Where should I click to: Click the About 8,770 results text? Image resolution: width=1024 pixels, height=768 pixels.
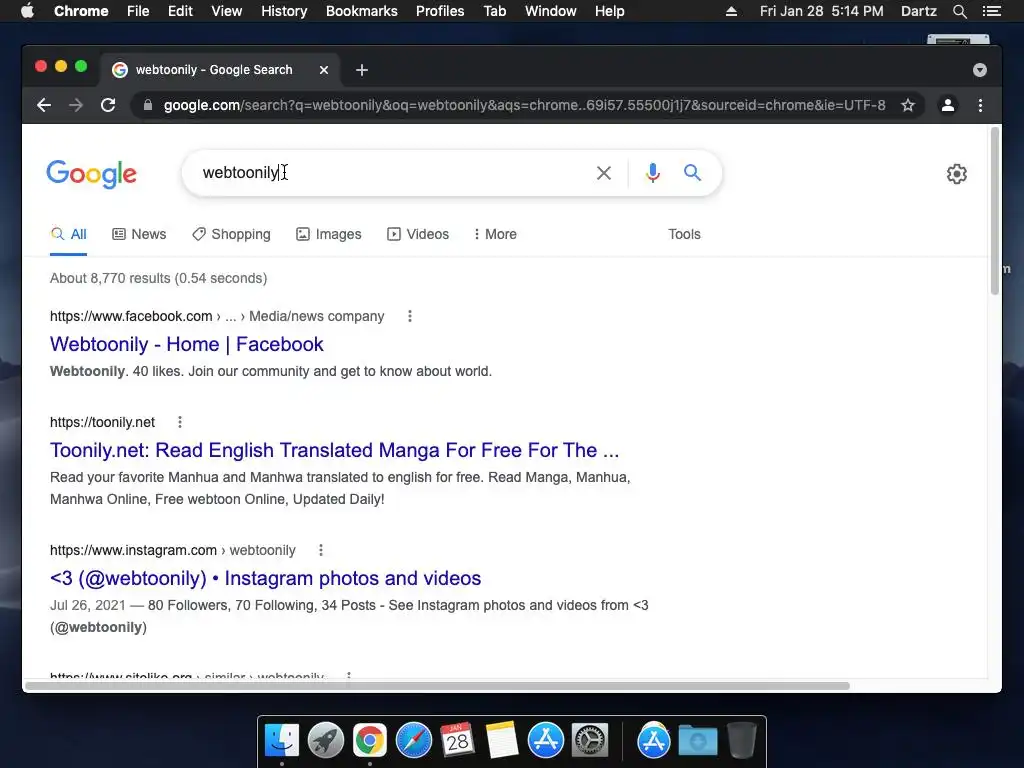[159, 278]
